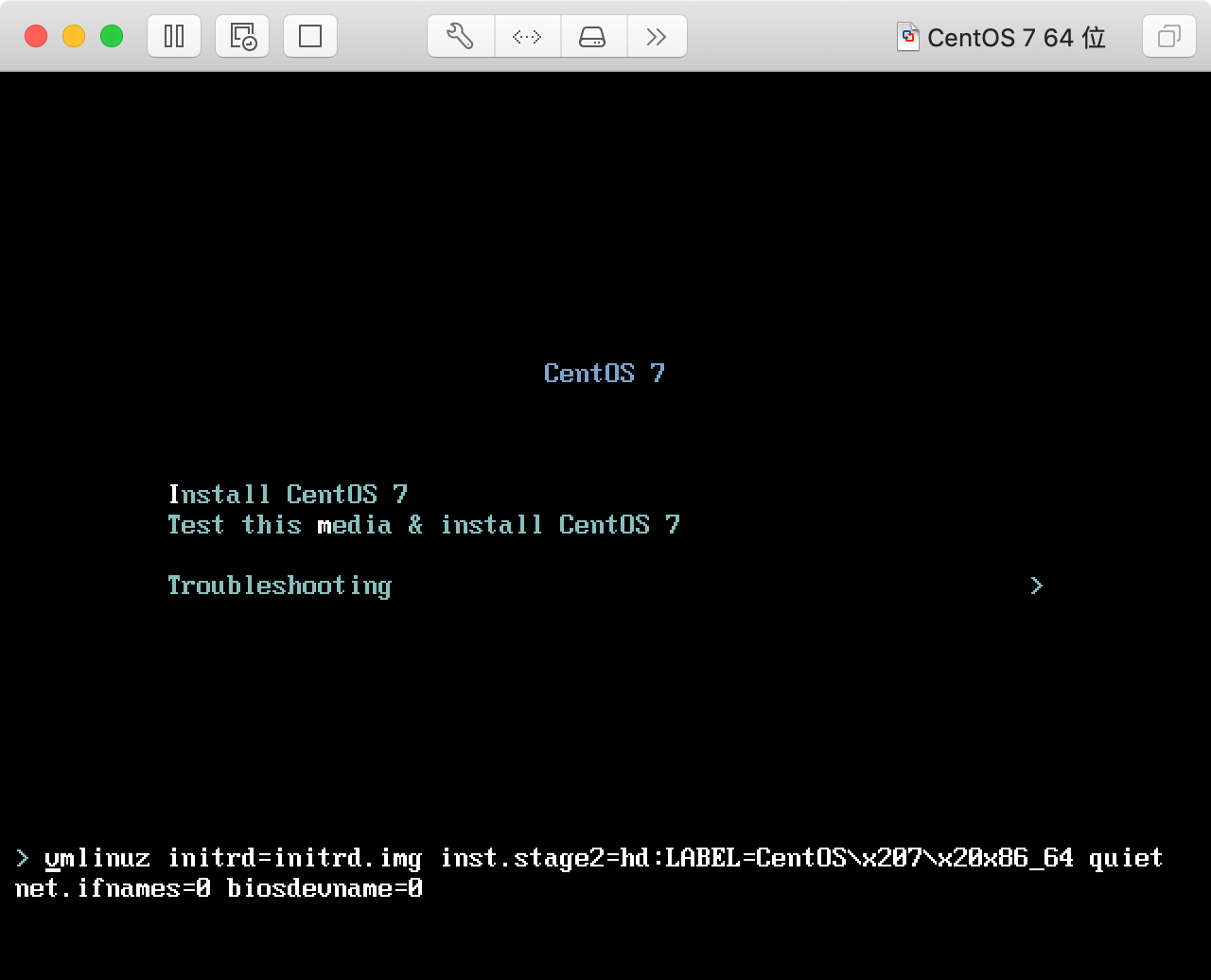Click net.ifnames=0 biosdevname=0 text
This screenshot has width=1211, height=980.
click(x=219, y=888)
